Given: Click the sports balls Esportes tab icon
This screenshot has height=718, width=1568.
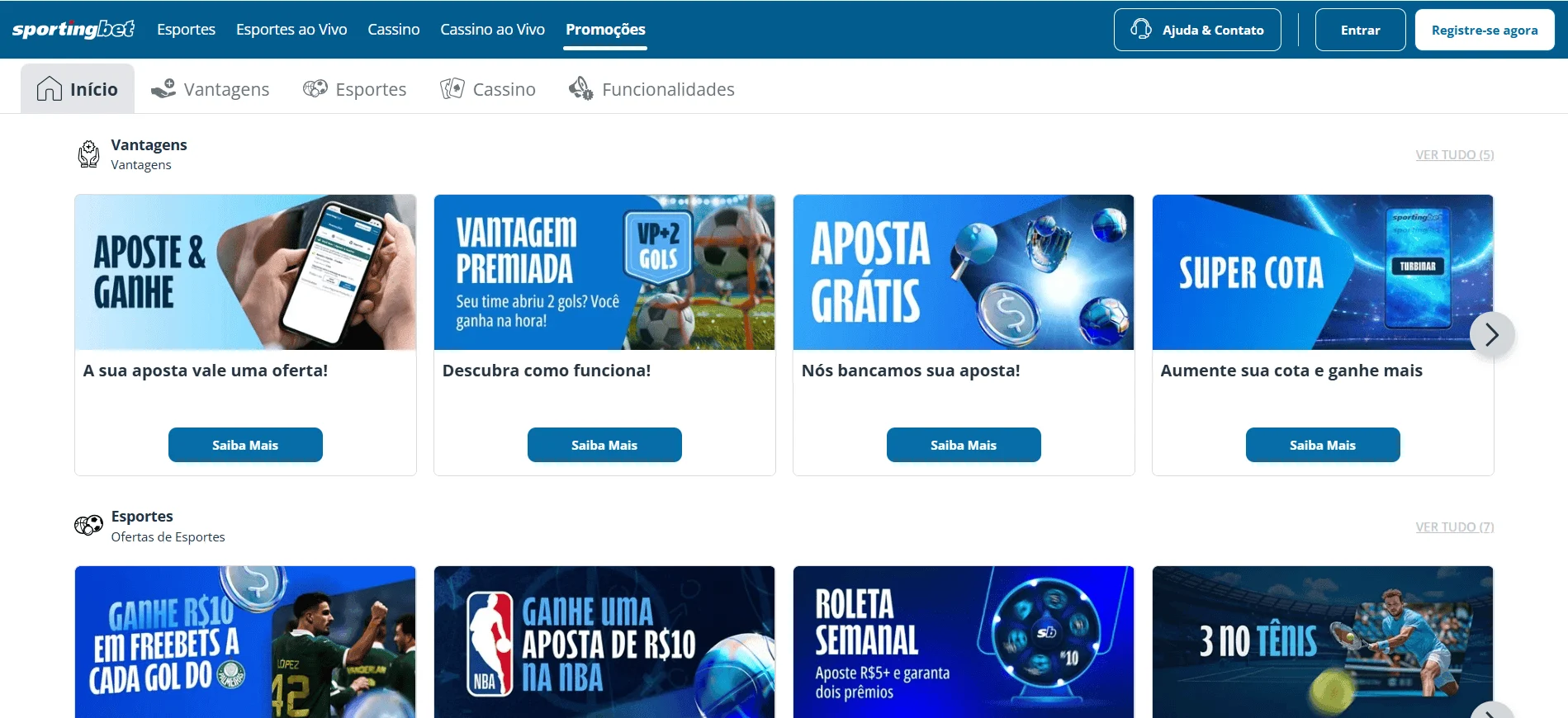Looking at the screenshot, I should click(315, 88).
